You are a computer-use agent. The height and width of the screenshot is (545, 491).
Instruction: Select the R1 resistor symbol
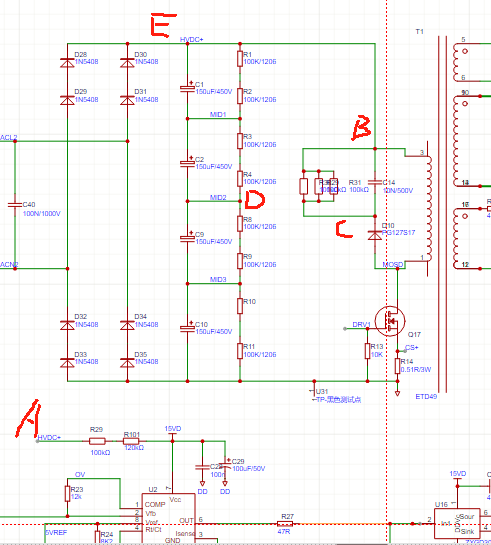click(240, 59)
